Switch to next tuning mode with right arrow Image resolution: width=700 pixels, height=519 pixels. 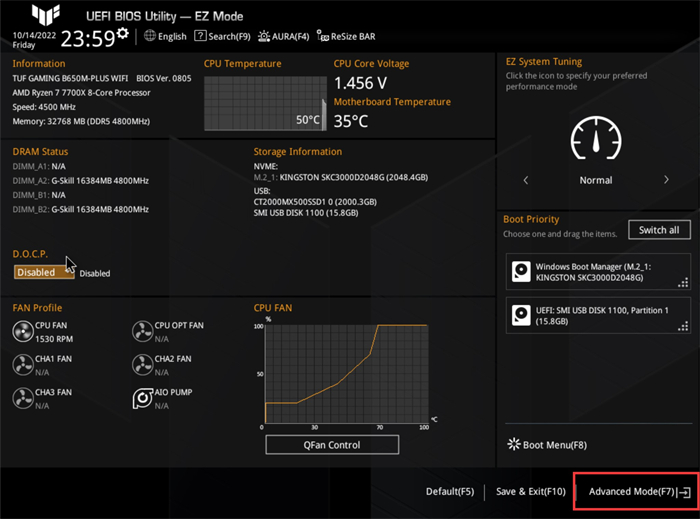point(666,180)
